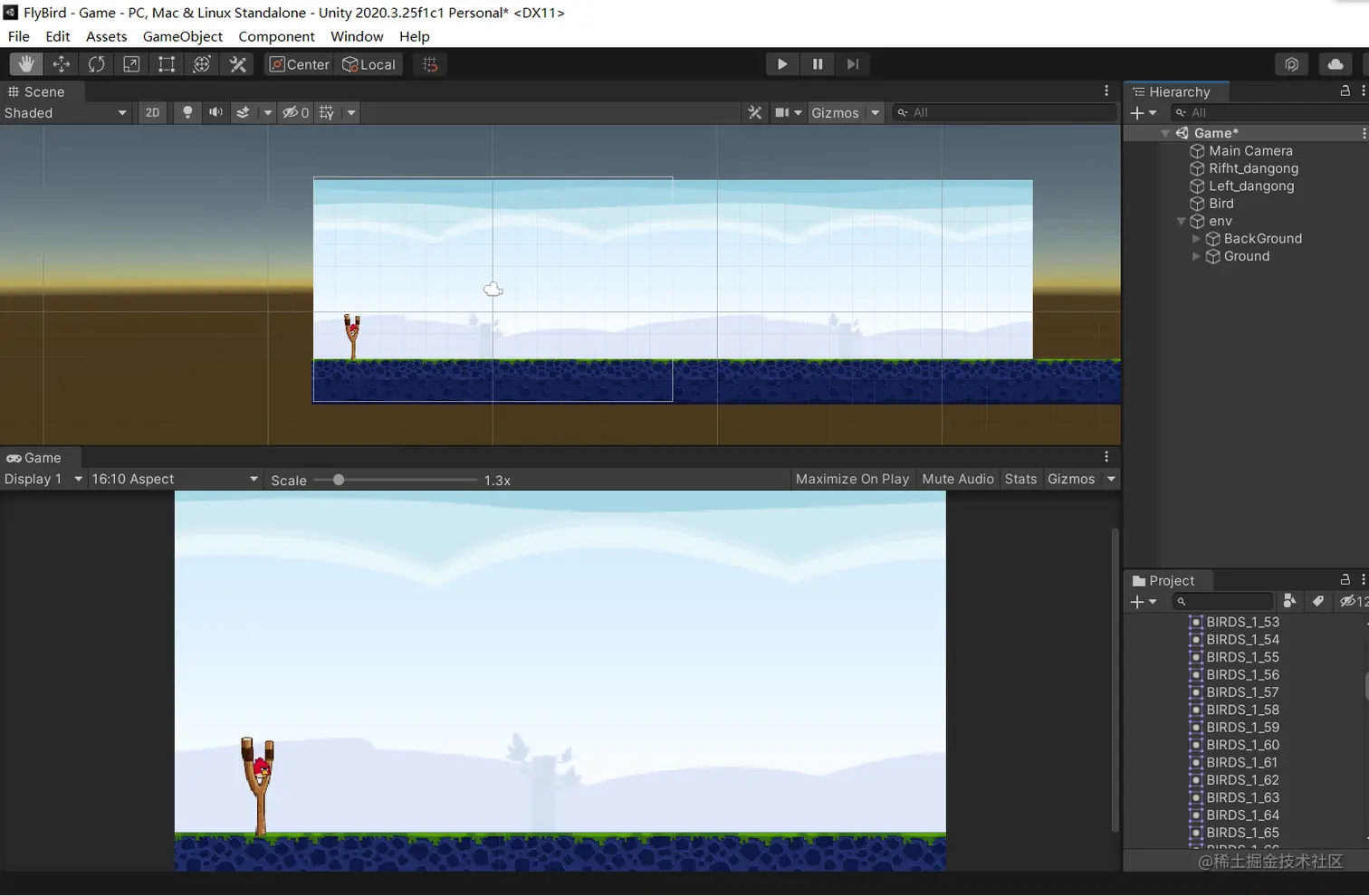
Task: Open custom editor tools
Action: tap(238, 64)
